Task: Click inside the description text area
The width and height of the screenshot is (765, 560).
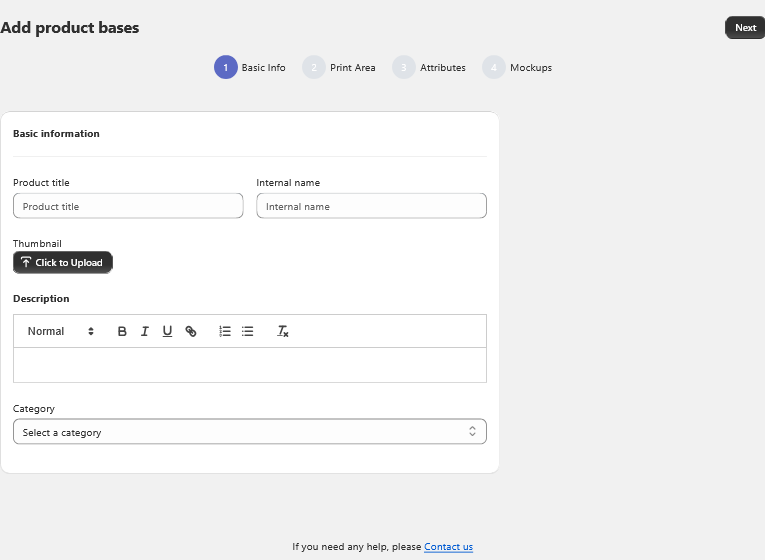Action: tap(249, 365)
